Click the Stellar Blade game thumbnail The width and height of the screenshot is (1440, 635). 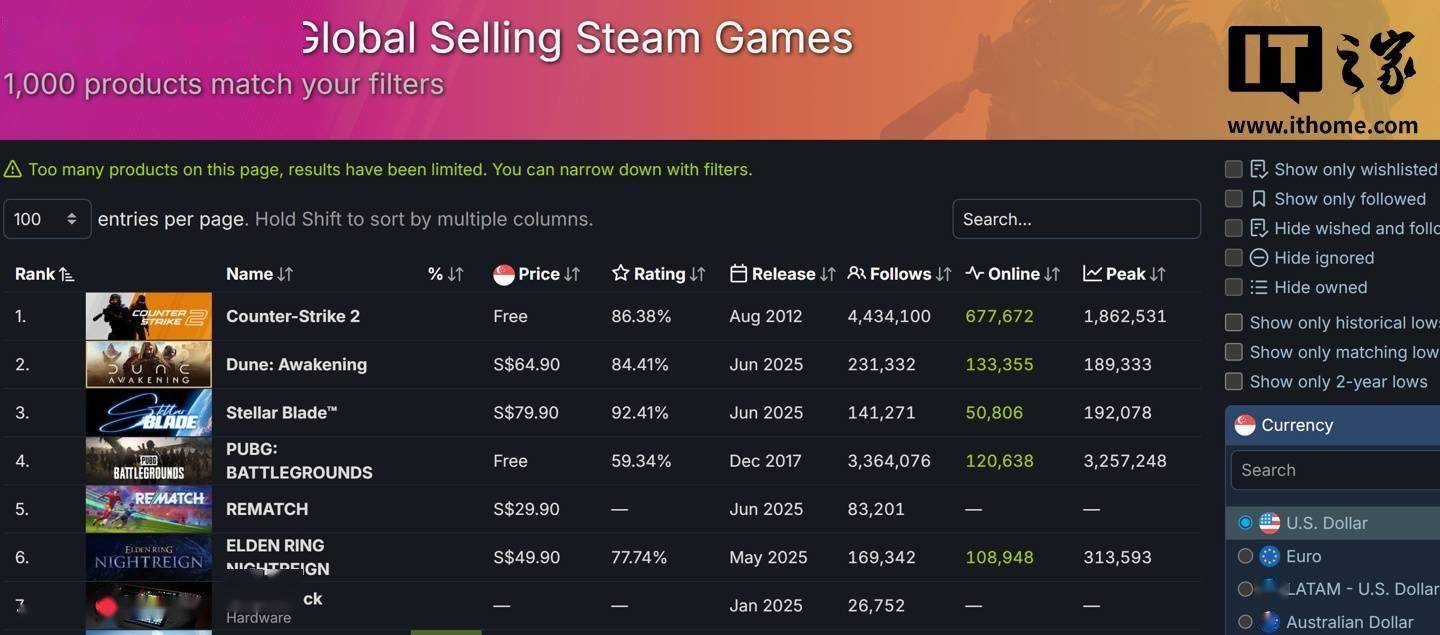pyautogui.click(x=148, y=412)
